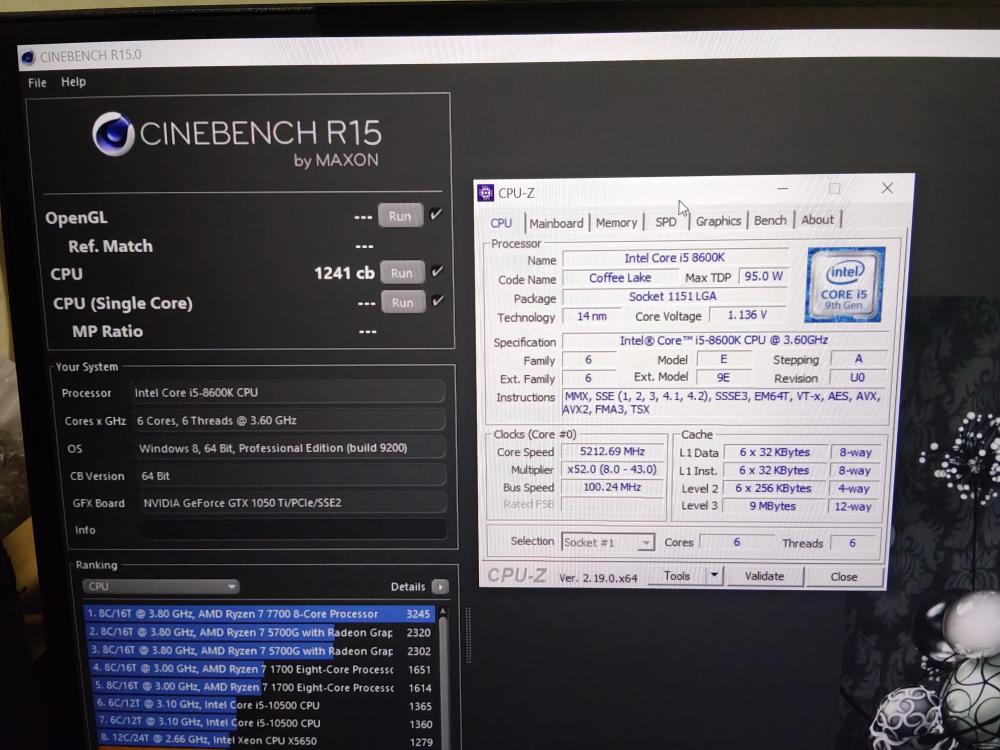Run the CPU (Single Core) benchmark

pyautogui.click(x=403, y=302)
